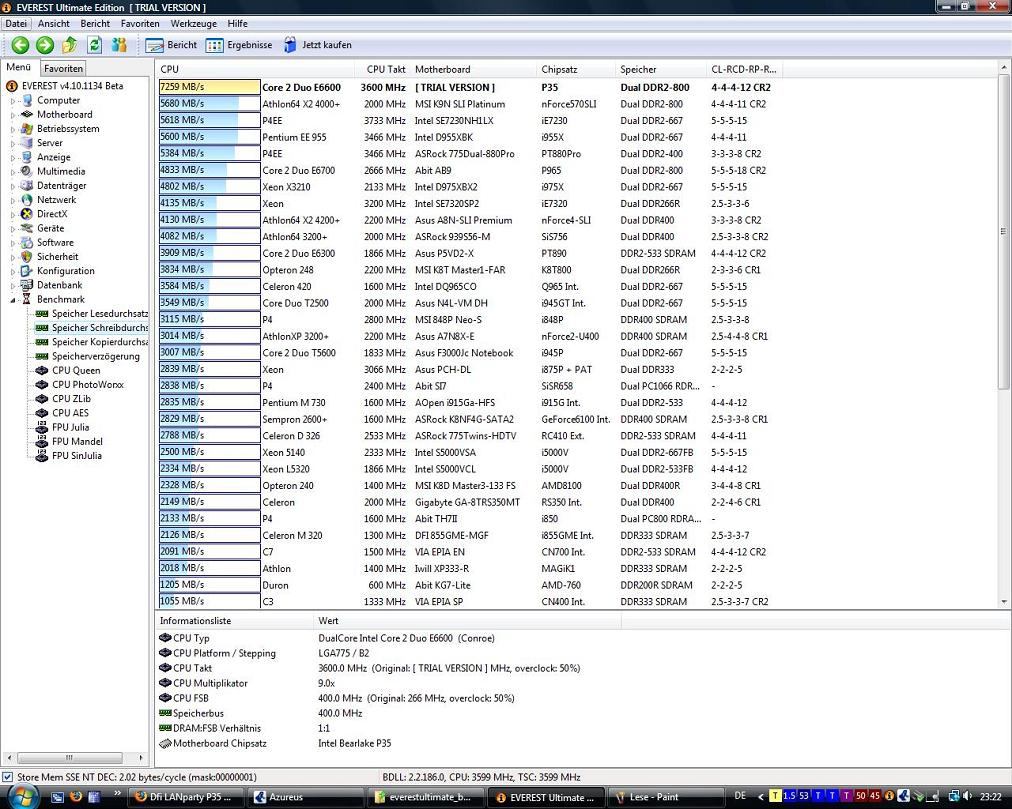Select the Software tree icon
Screen dimensions: 1012x809
click(26, 242)
